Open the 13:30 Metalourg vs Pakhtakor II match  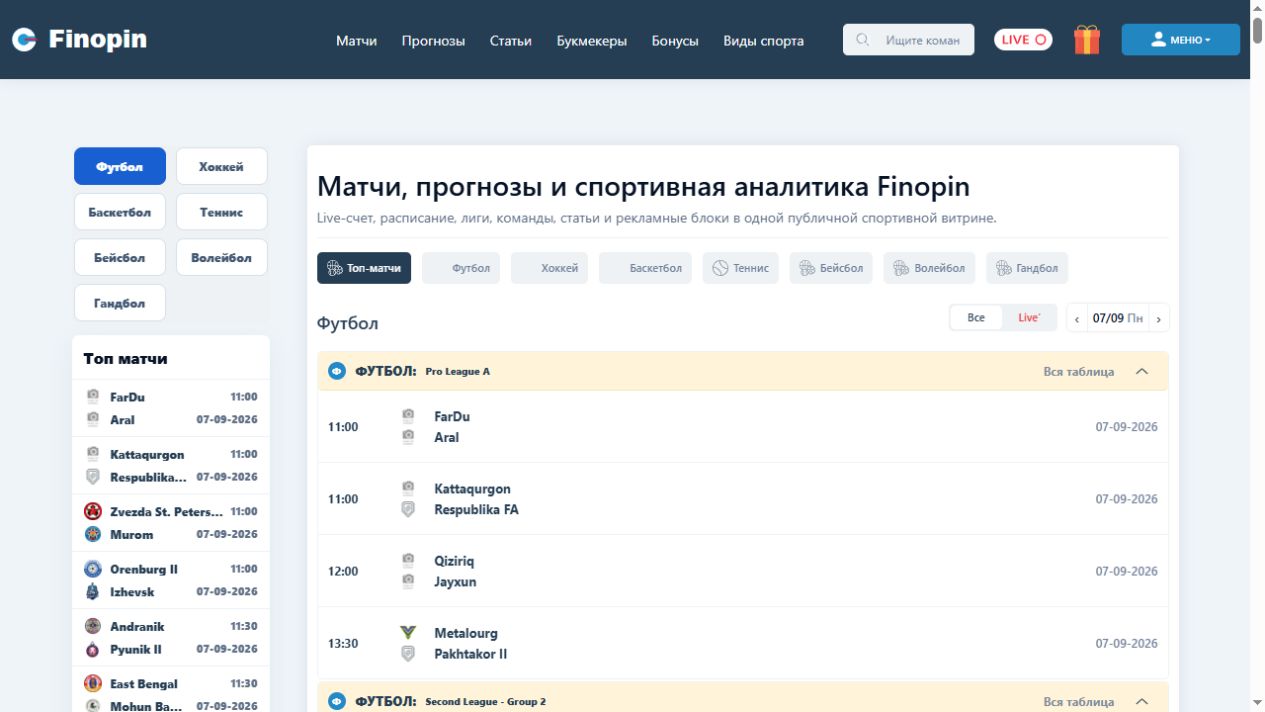[x=743, y=643]
